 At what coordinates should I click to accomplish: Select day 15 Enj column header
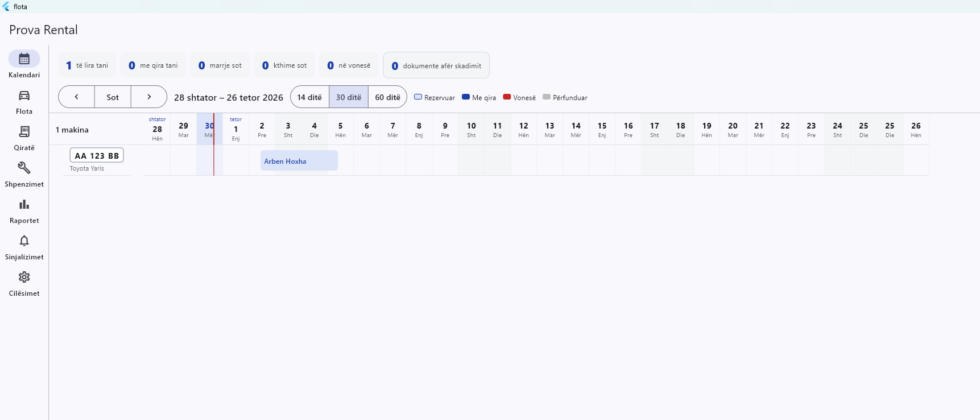pyautogui.click(x=602, y=129)
